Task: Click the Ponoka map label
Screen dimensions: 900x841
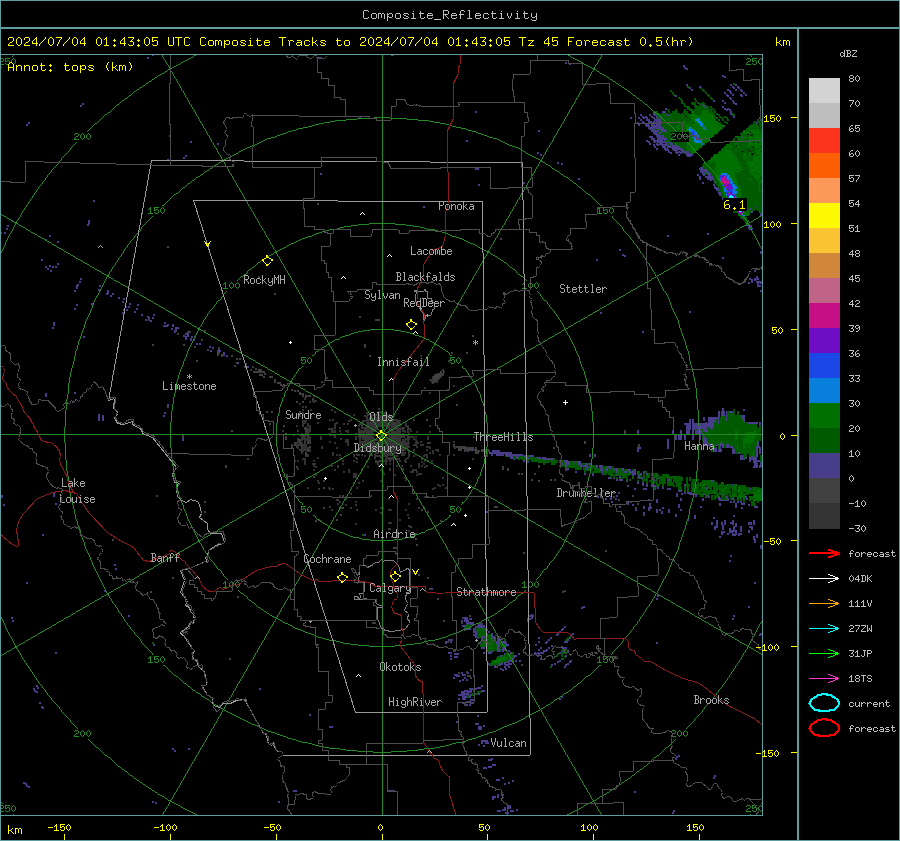Action: tap(456, 206)
